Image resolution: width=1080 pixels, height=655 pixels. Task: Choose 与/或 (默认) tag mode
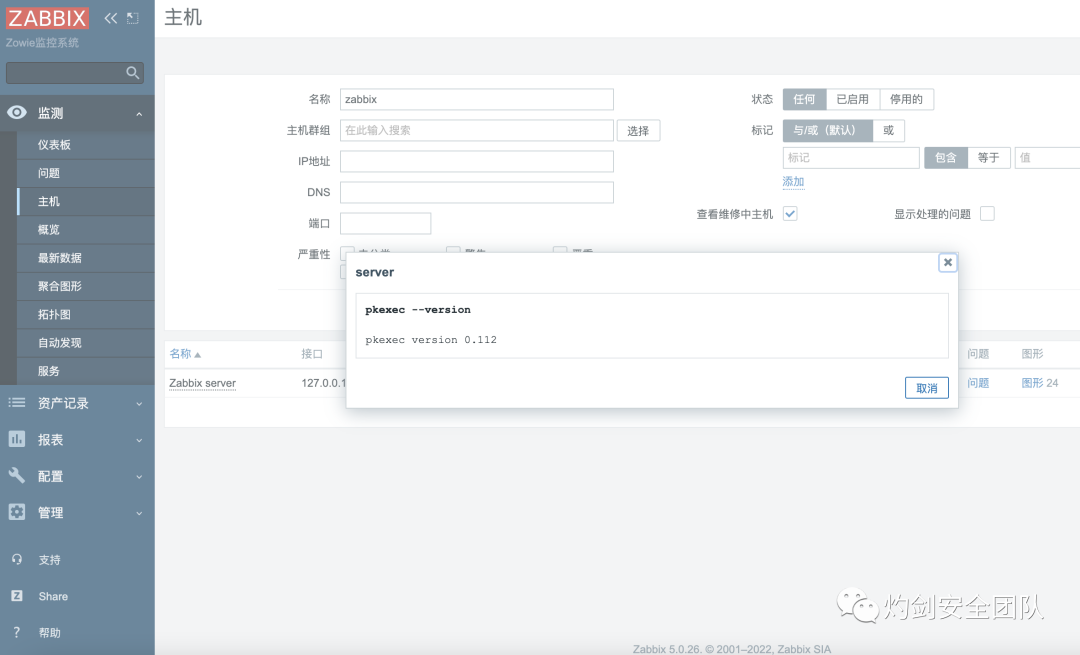(x=827, y=130)
